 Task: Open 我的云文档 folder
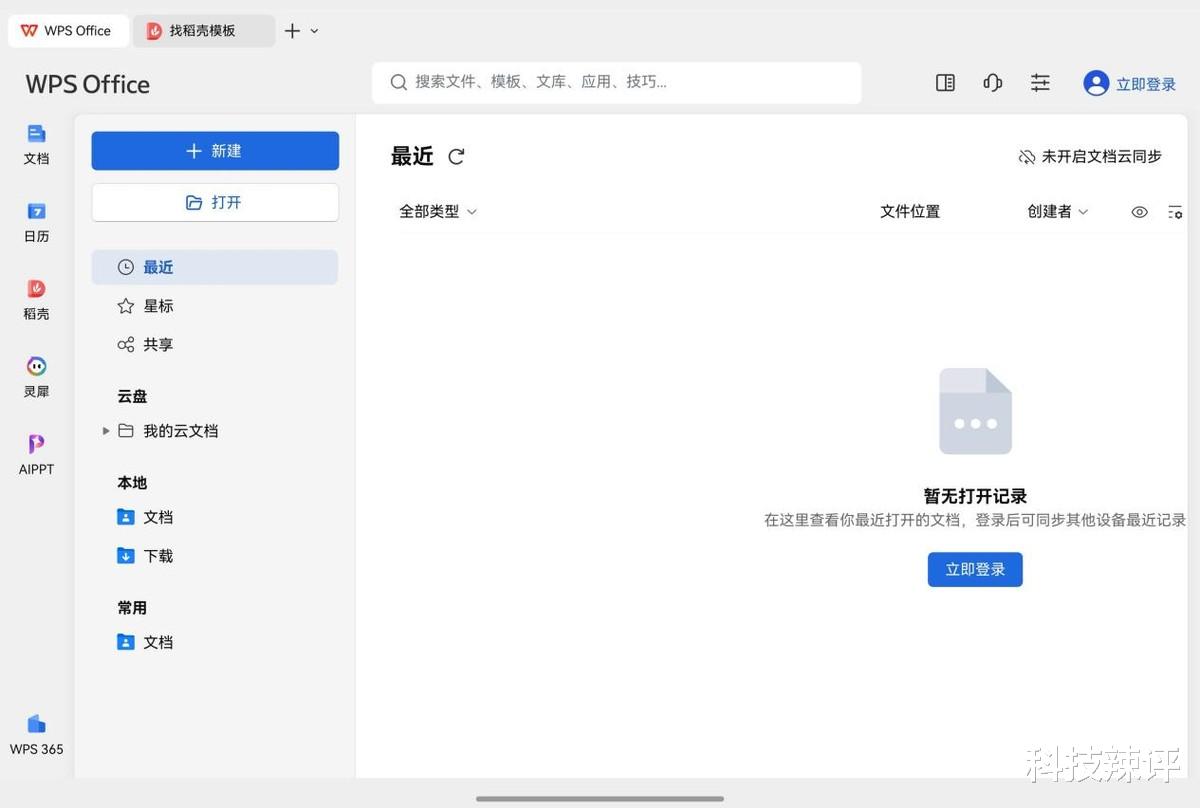(x=180, y=431)
